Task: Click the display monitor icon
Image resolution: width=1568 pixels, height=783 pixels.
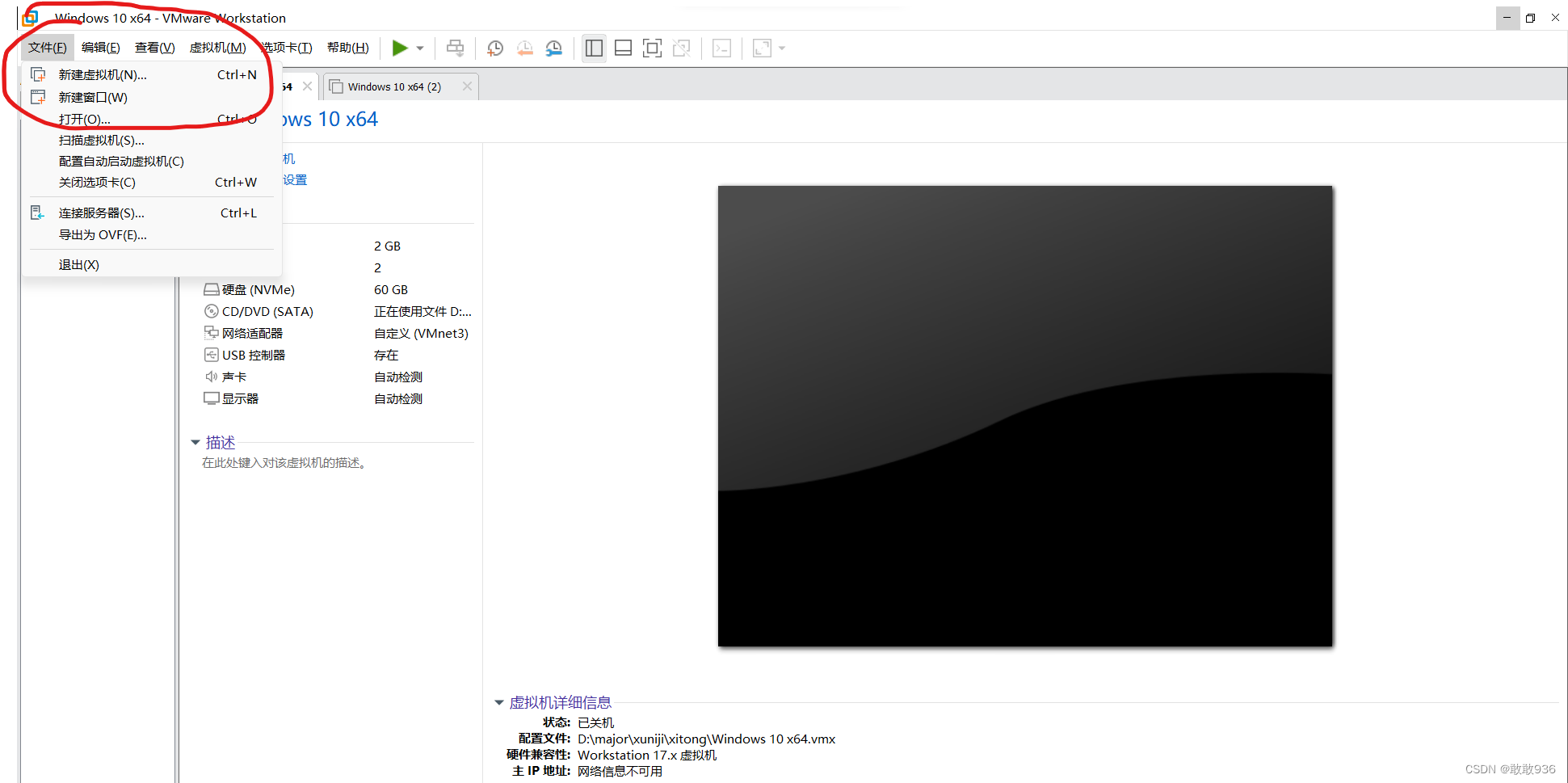Action: 212,398
